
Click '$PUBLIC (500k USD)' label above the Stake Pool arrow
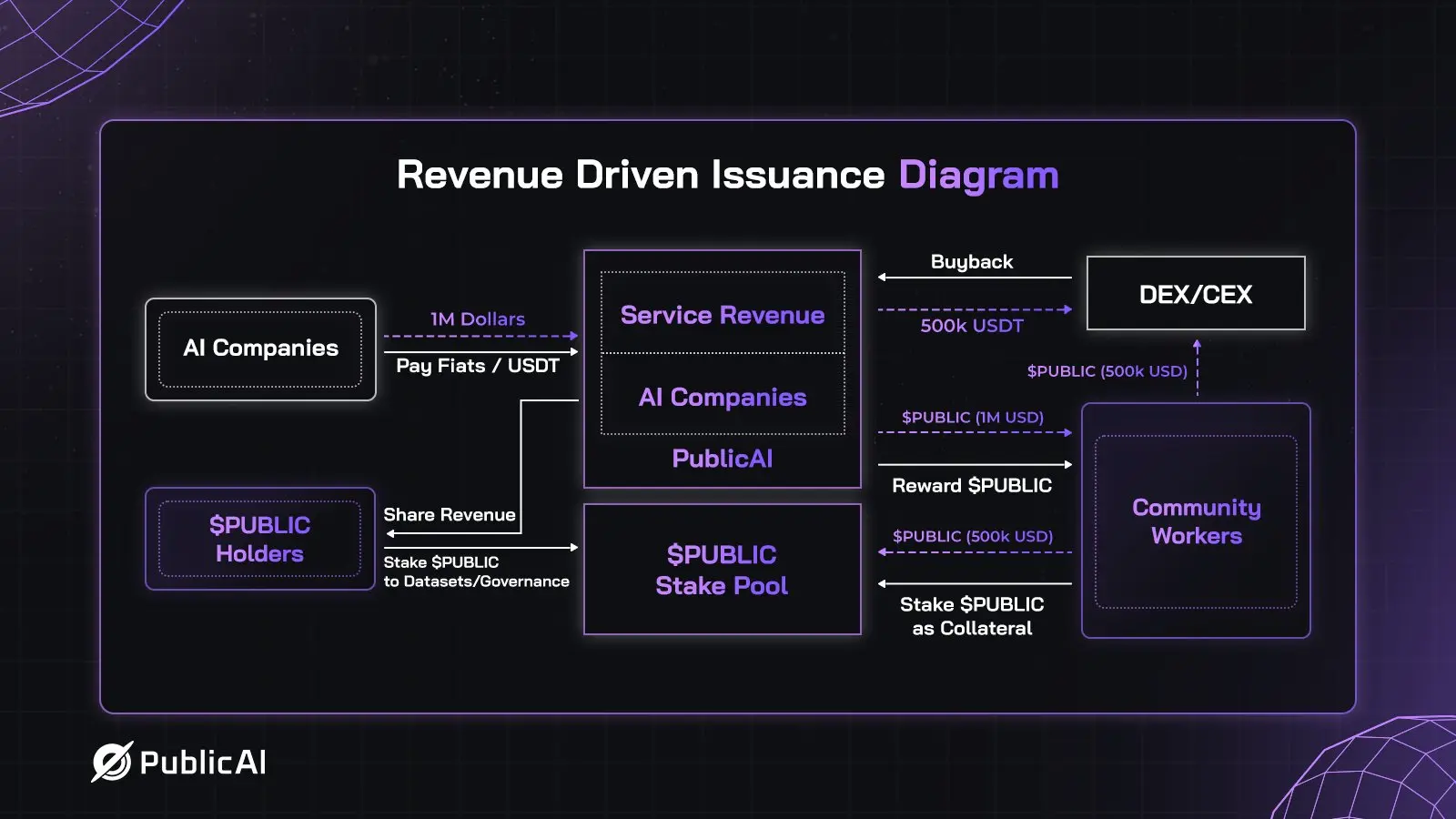tap(972, 537)
